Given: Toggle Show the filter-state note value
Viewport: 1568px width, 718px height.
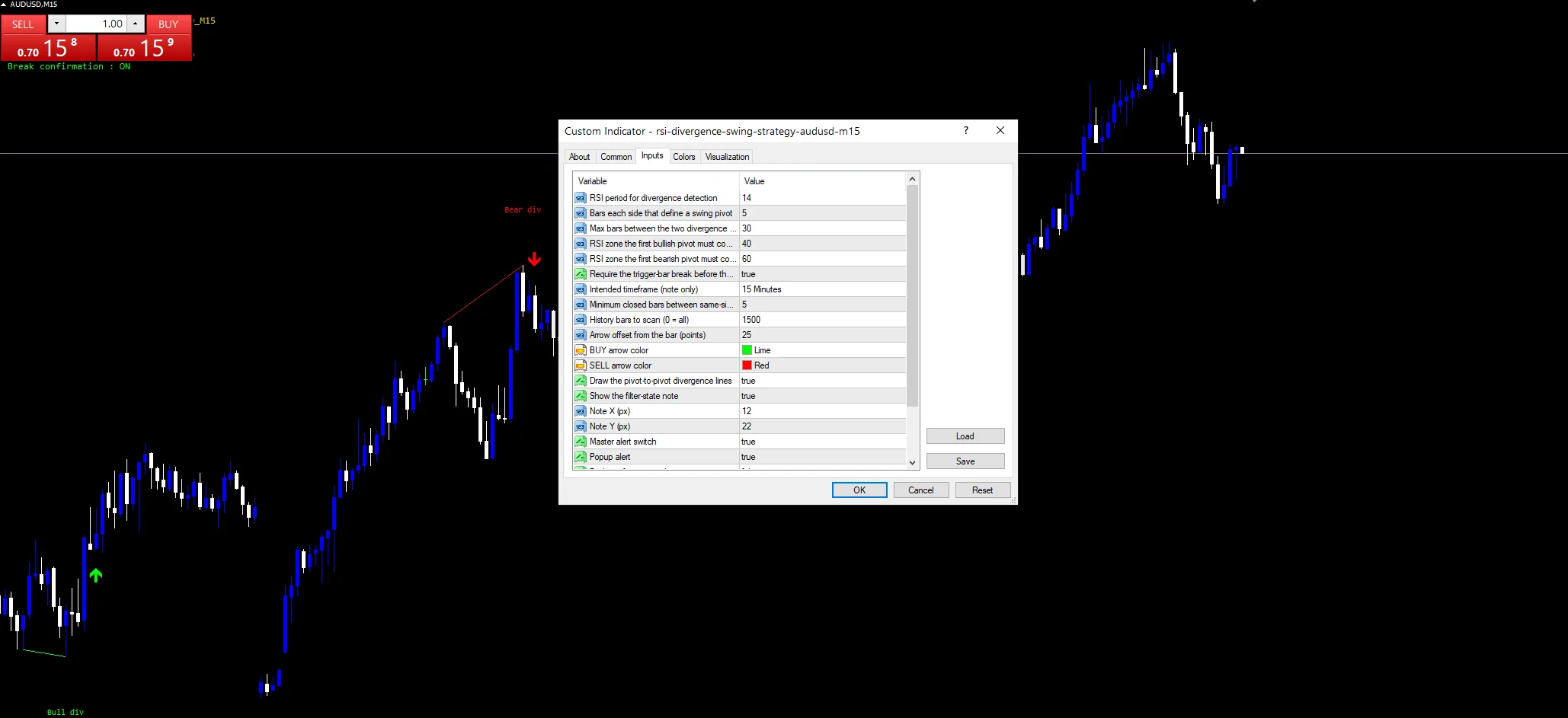Looking at the screenshot, I should coord(823,396).
